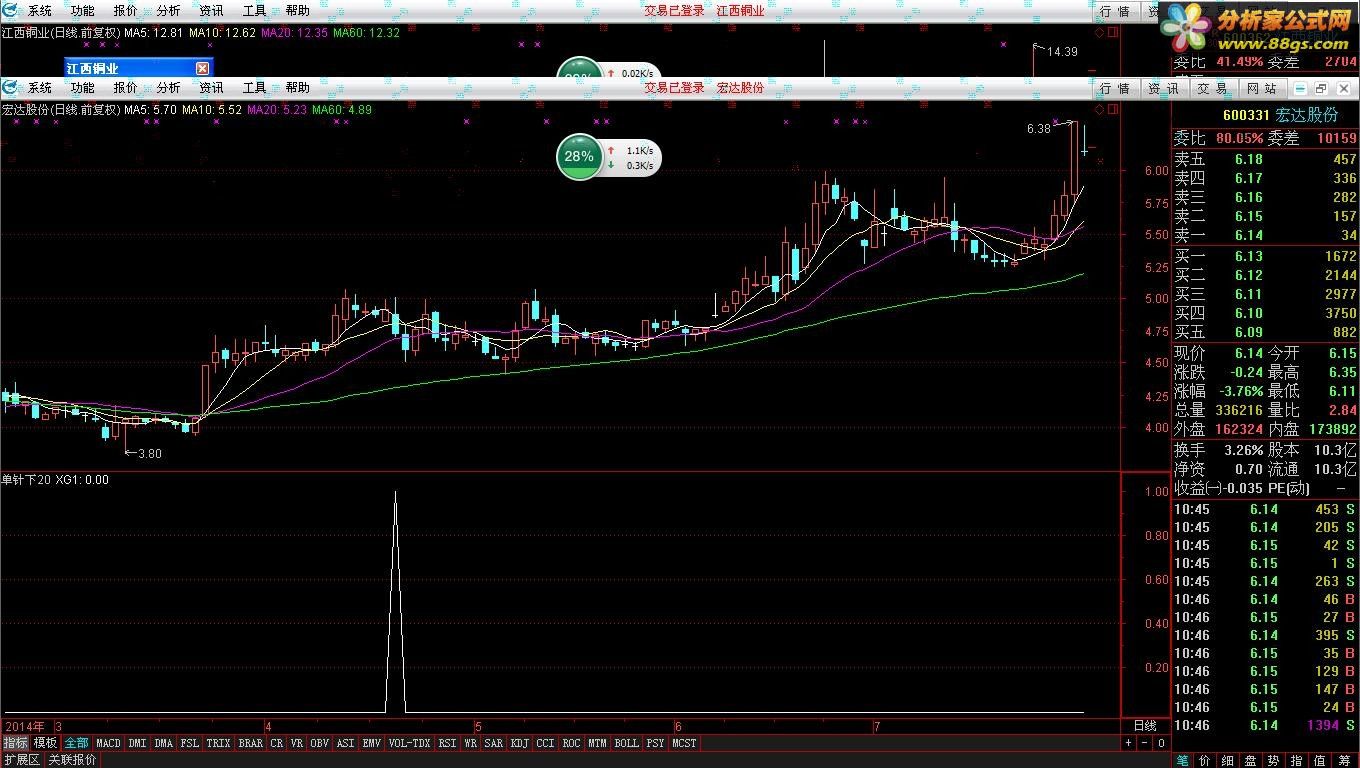Close the 江西铜业 floating tab with red X
1360x768 pixels.
202,68
